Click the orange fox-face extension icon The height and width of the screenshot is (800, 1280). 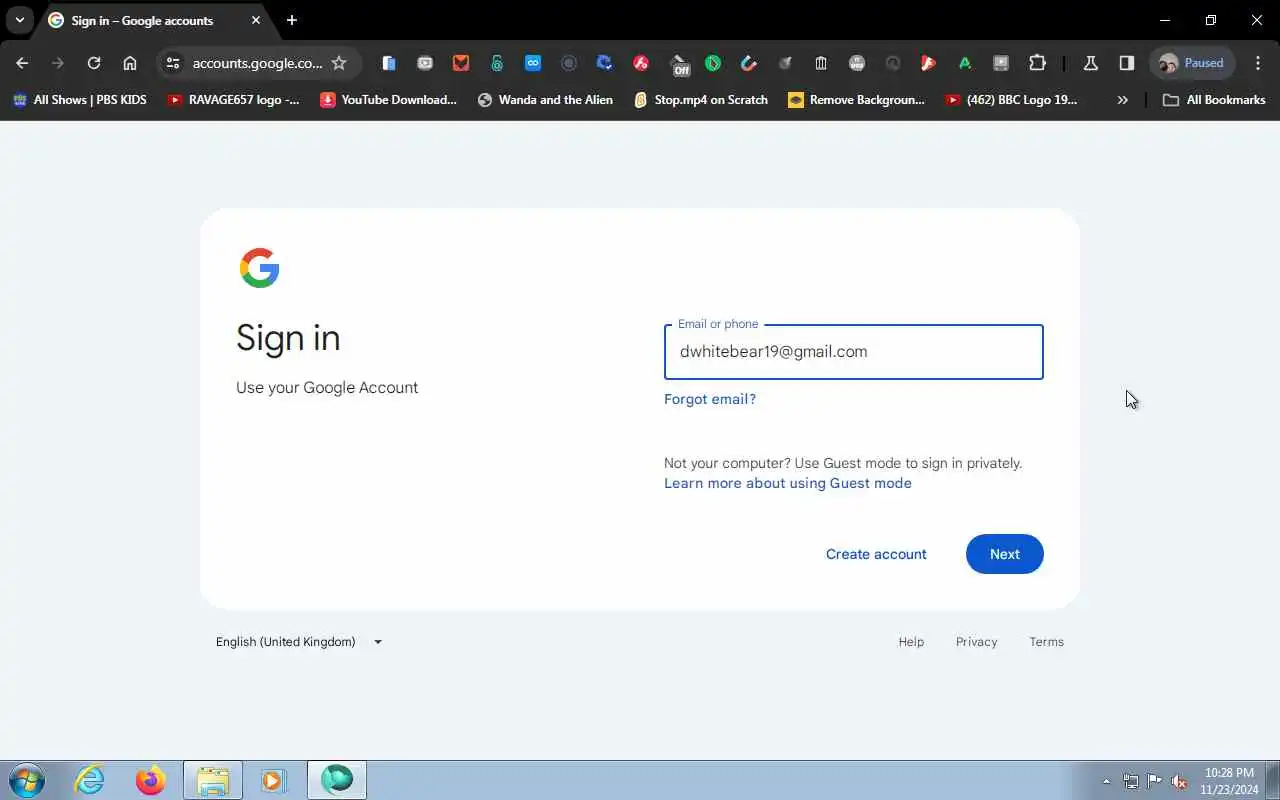[x=461, y=63]
